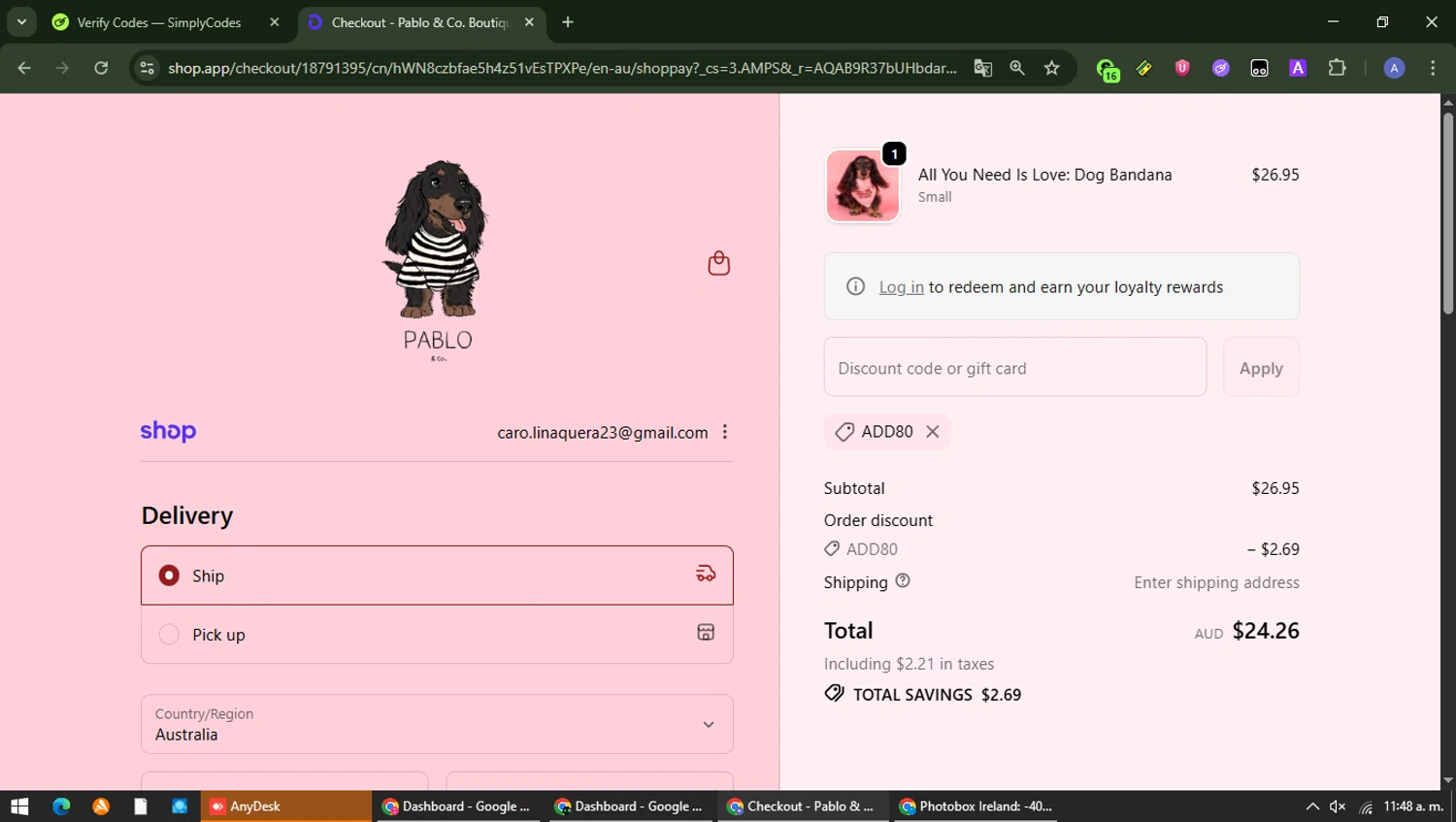Click the address bar URL
Viewport: 1456px width, 822px height.
[562, 68]
